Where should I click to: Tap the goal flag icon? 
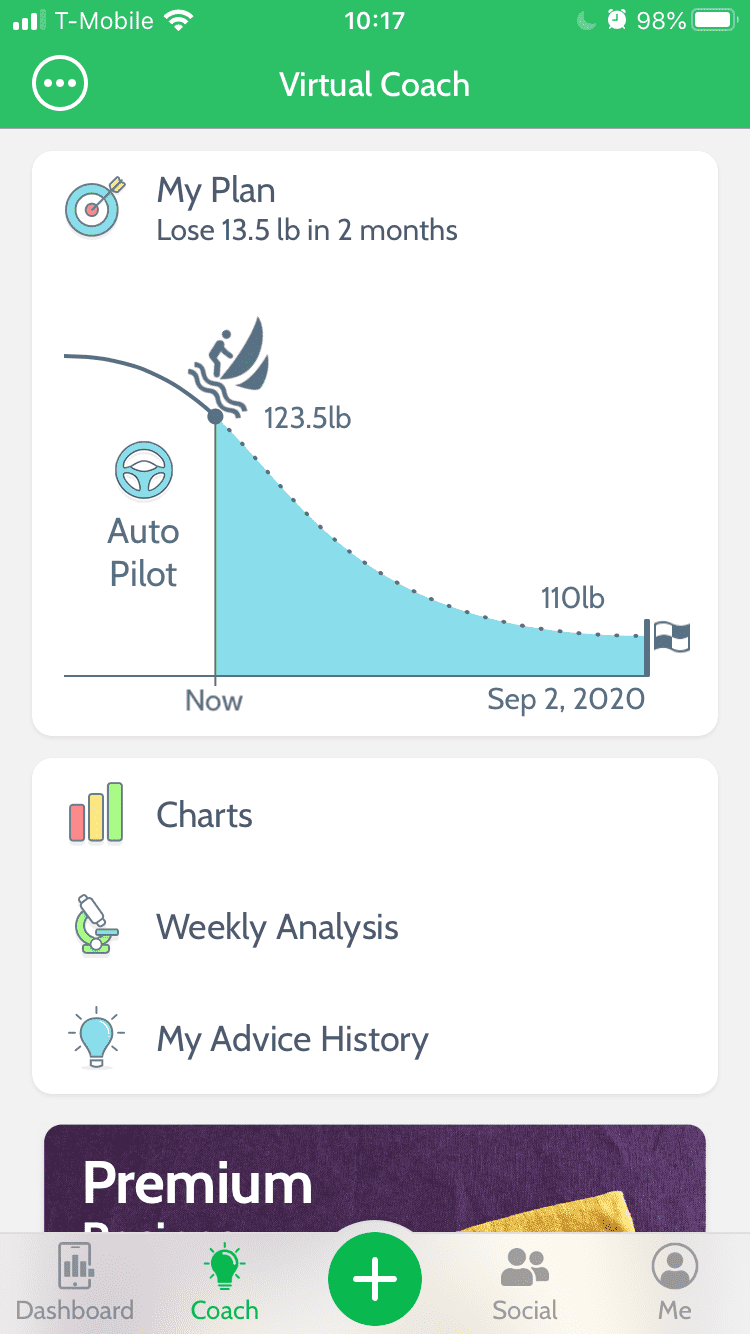pyautogui.click(x=671, y=636)
